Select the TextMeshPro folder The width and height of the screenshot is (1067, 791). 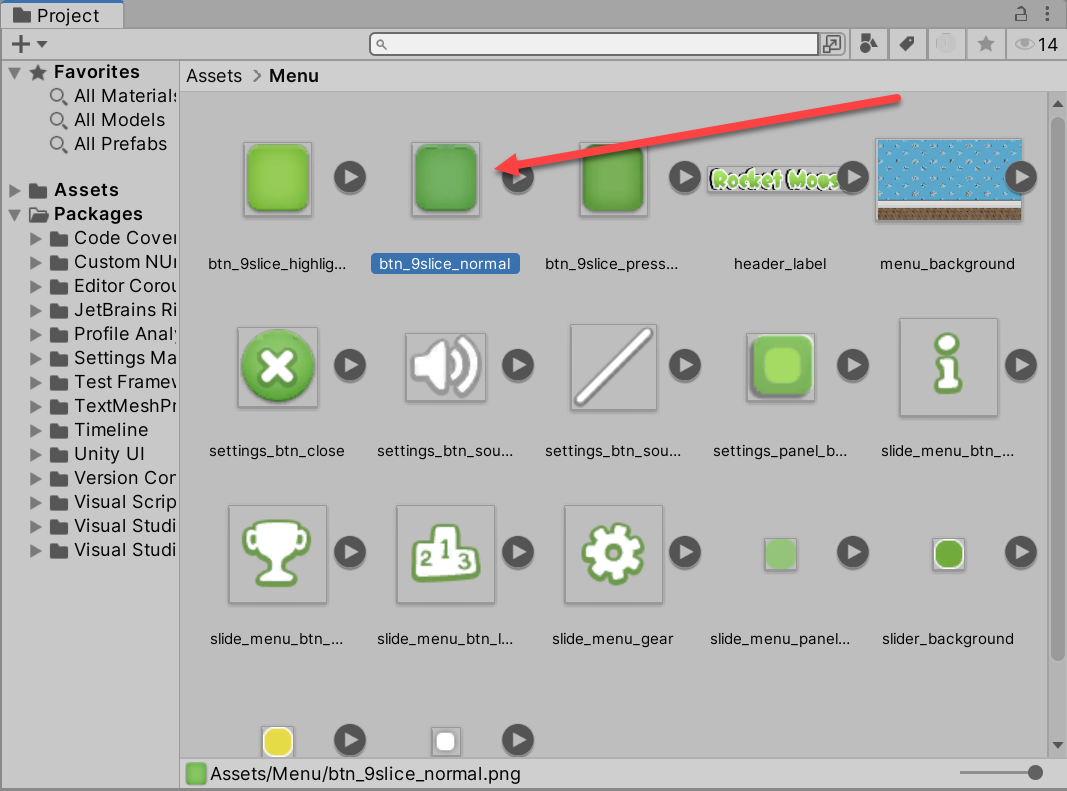[x=114, y=406]
